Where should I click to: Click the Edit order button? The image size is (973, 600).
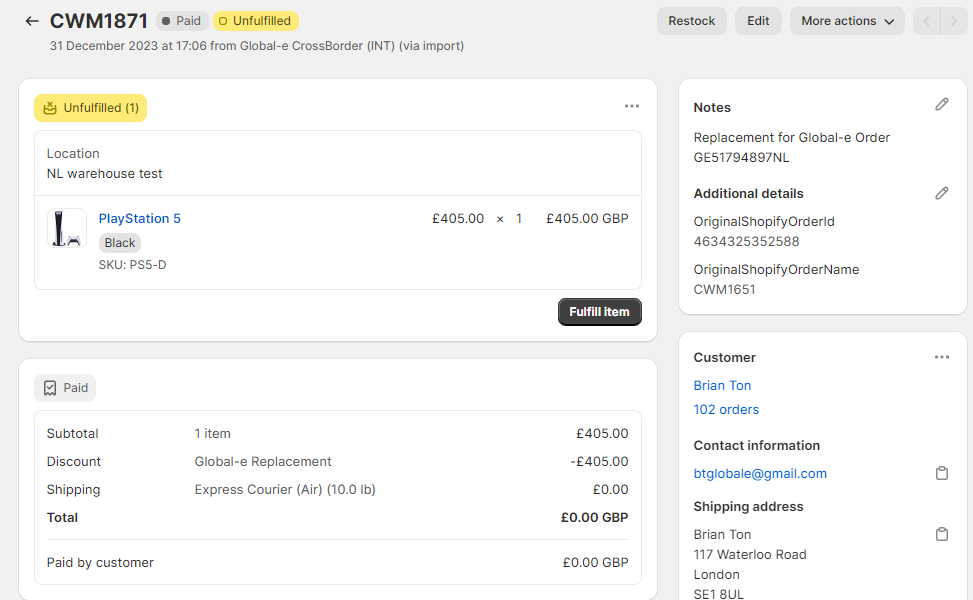pos(758,21)
